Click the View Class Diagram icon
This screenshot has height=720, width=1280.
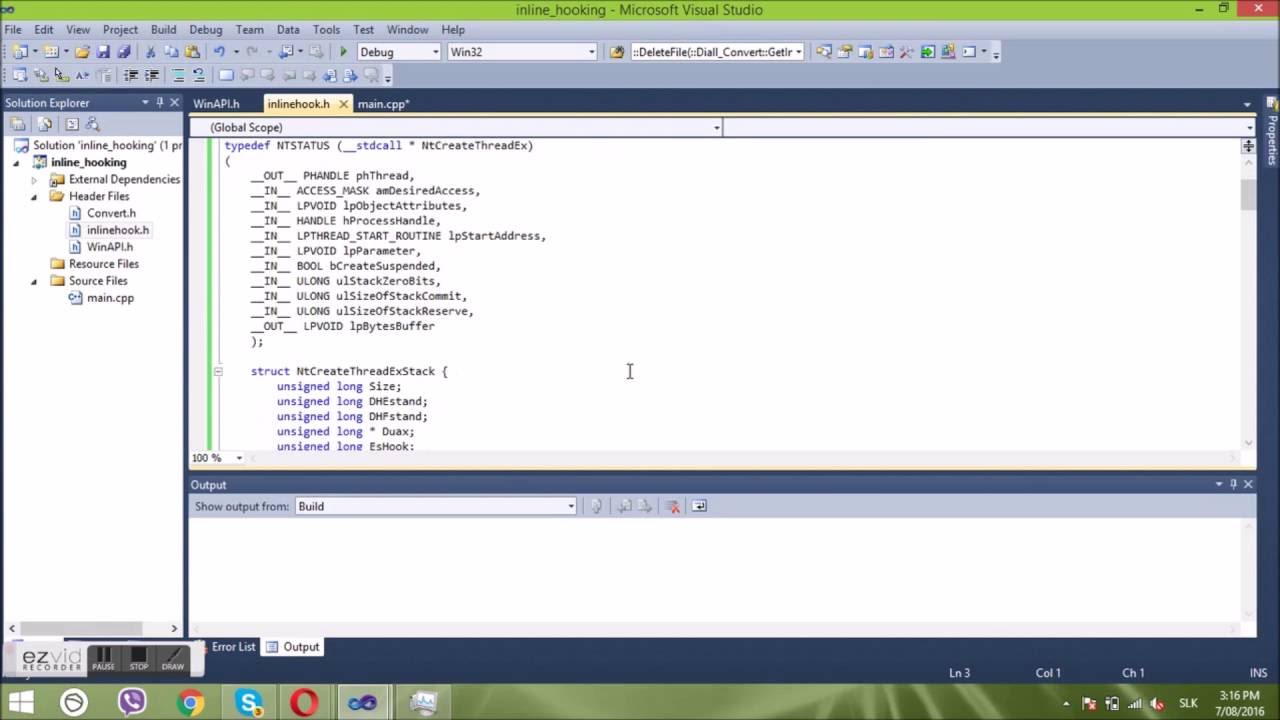(93, 124)
